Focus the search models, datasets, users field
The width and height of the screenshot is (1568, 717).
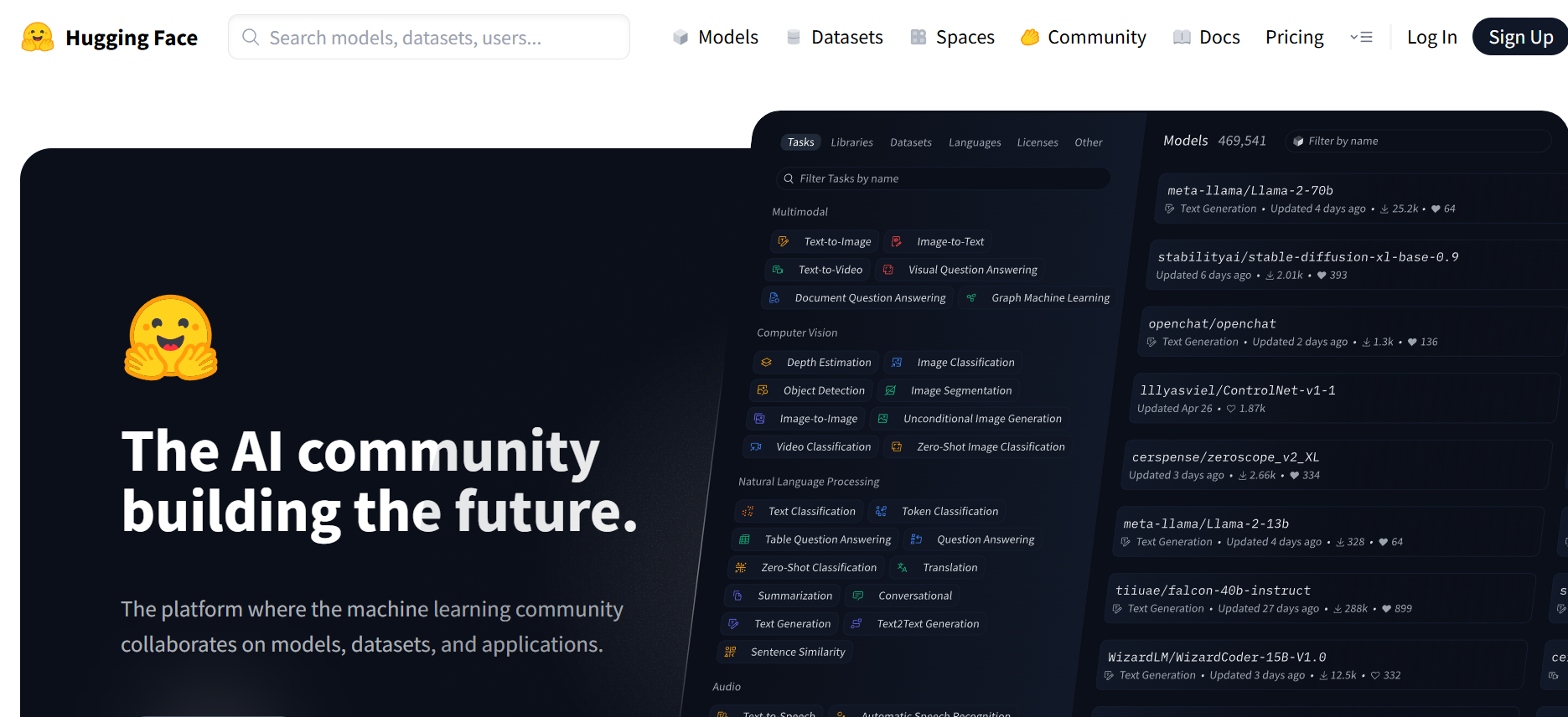[x=429, y=37]
